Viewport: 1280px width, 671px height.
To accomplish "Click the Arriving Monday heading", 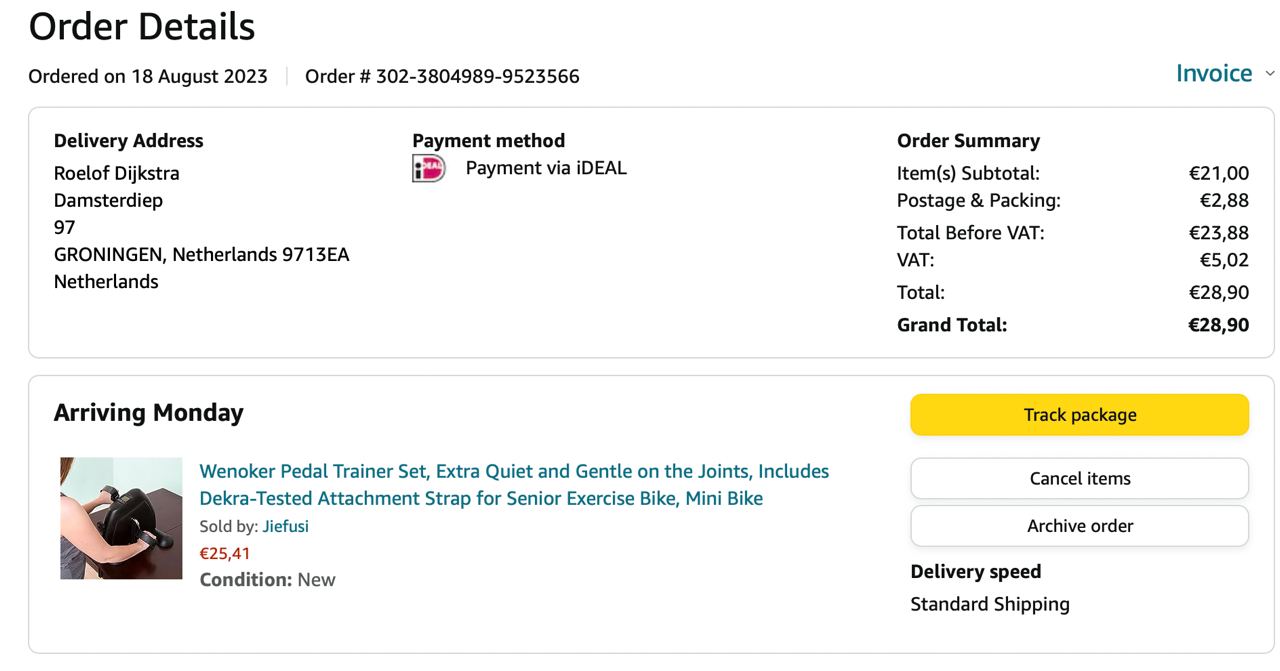I will [x=149, y=413].
